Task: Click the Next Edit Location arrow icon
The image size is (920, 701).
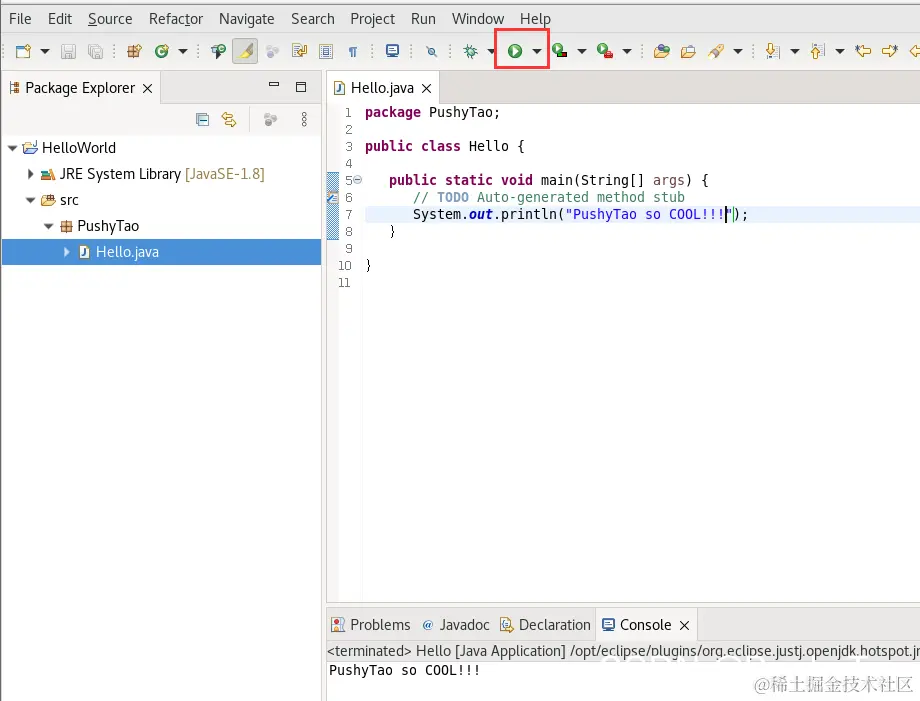Action: (x=889, y=52)
